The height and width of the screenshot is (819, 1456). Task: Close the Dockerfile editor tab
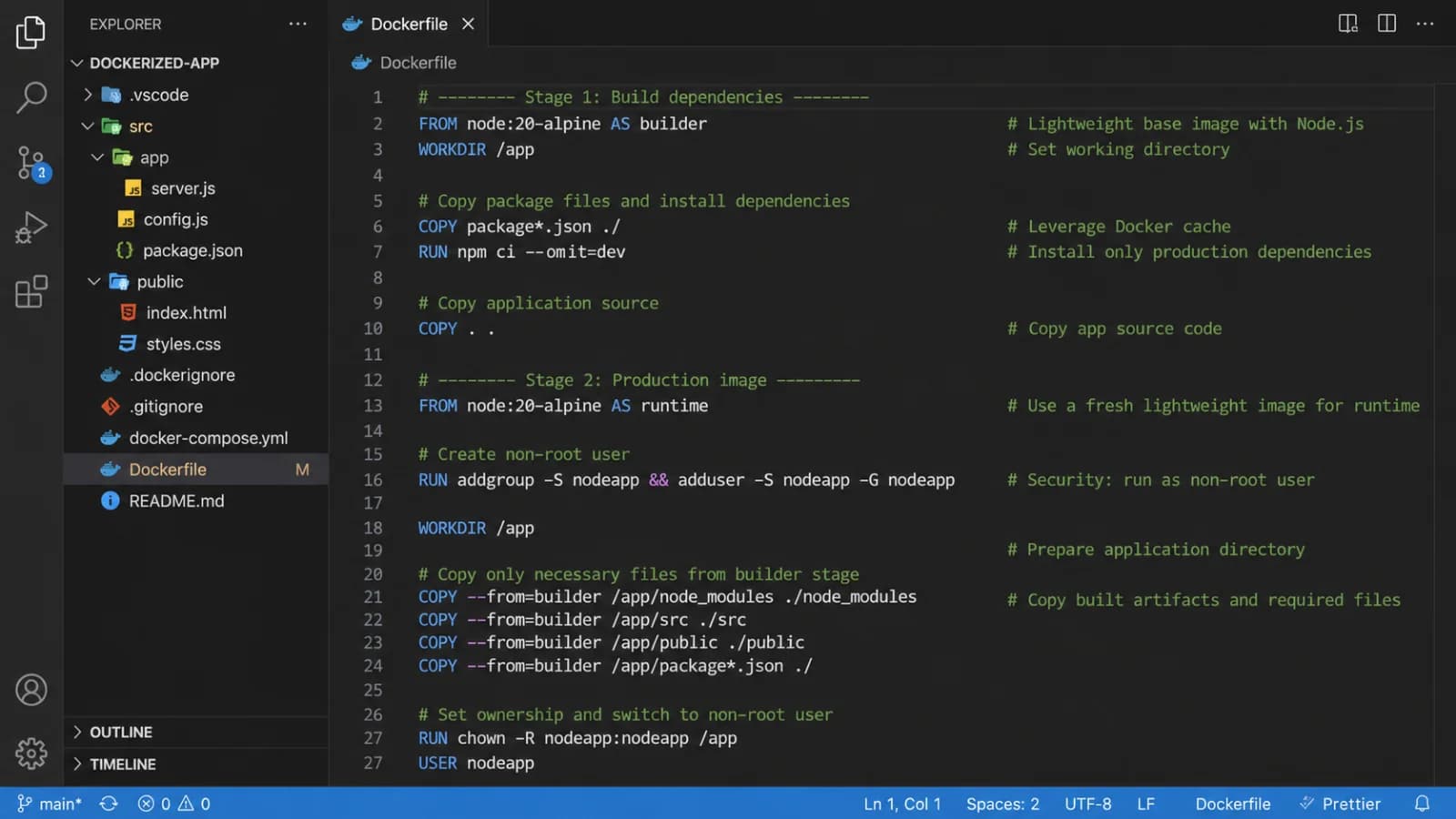pos(468,24)
